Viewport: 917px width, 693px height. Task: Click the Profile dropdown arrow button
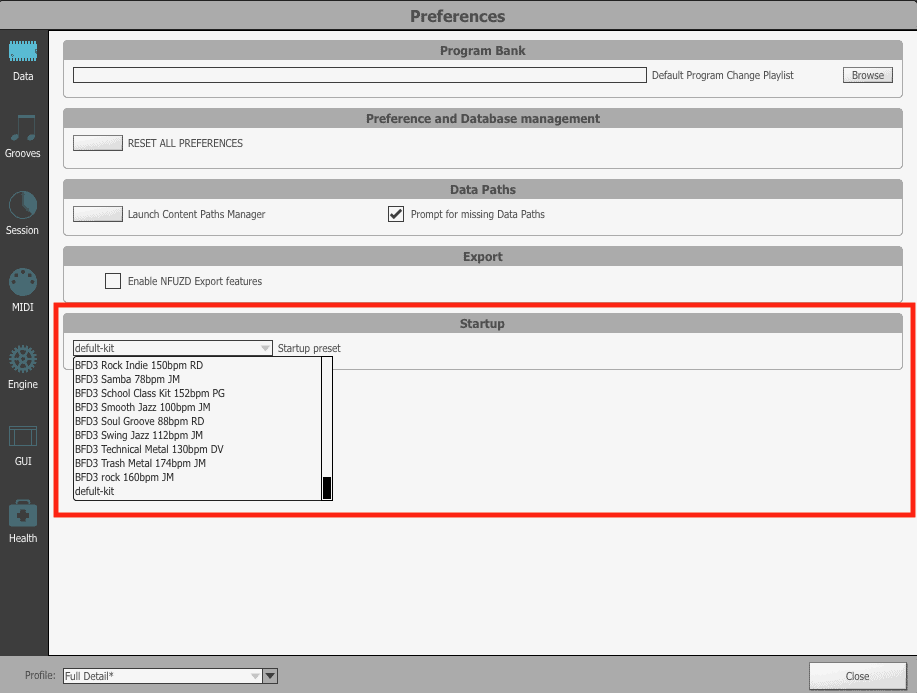[270, 676]
